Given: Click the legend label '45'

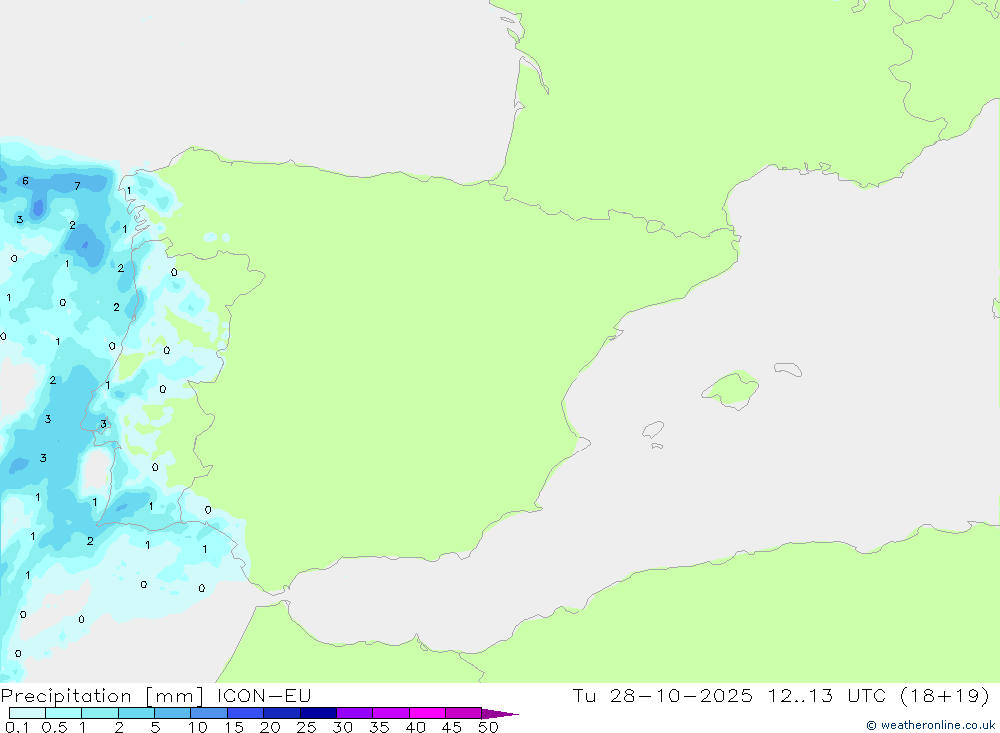Looking at the screenshot, I should coord(452,727).
